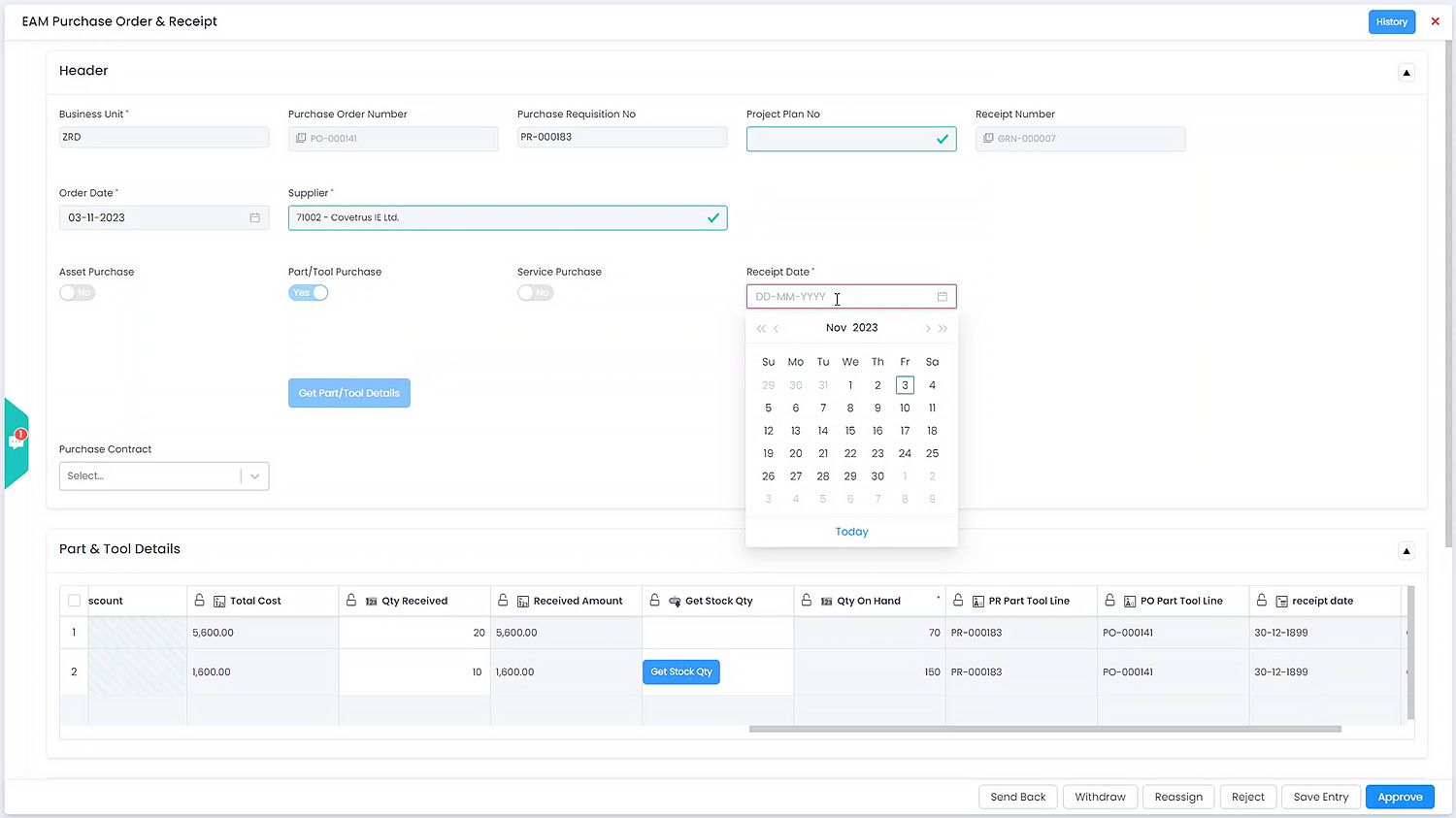Click the Receipt Date calendar icon
The image size is (1456, 818).
942,297
